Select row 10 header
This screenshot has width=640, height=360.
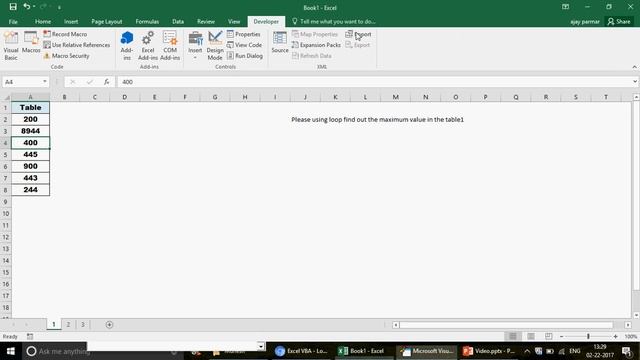coord(6,213)
